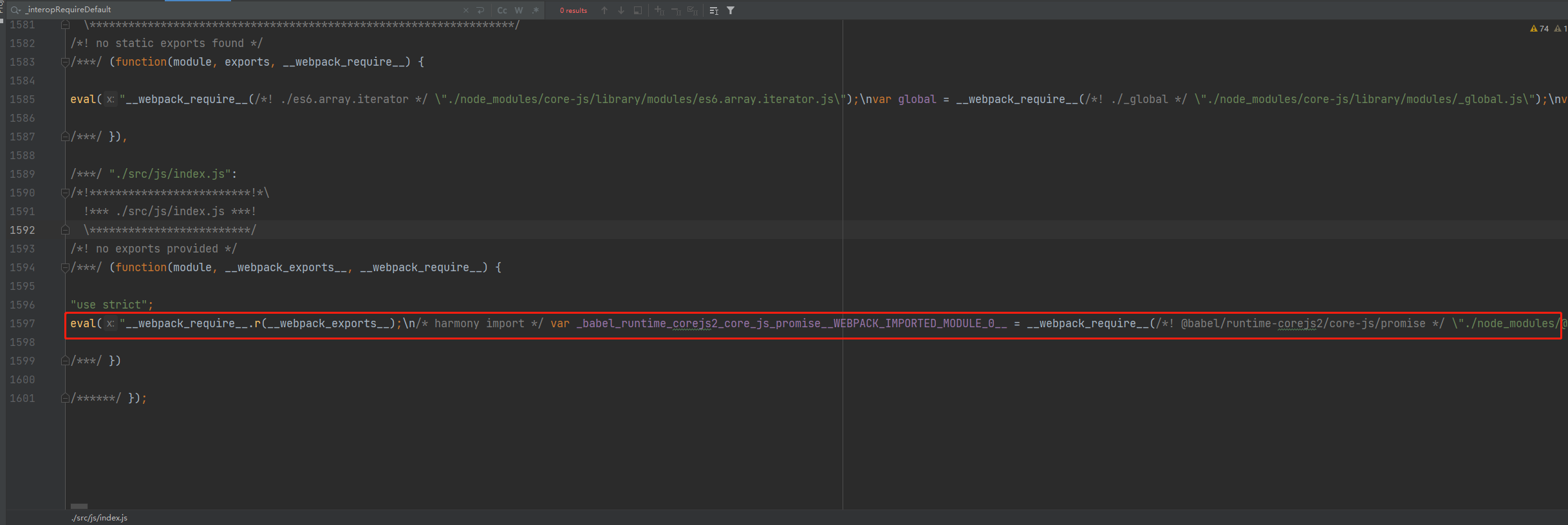This screenshot has width=1568, height=525.
Task: Go to next occurrence with down arrow
Action: 621,10
